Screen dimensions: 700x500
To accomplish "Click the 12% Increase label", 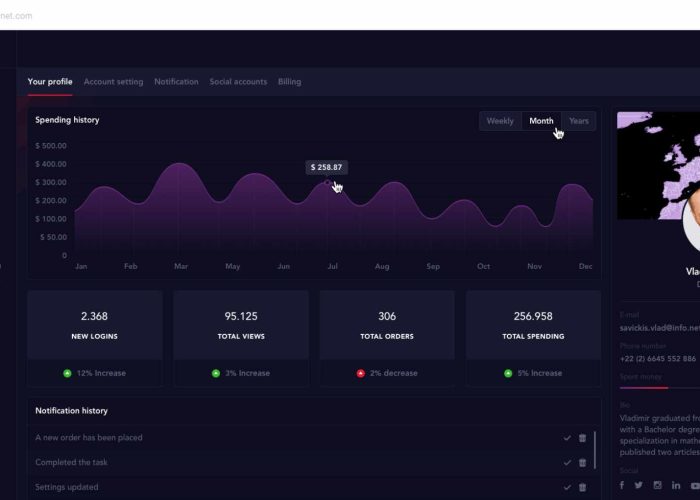I will point(101,373).
